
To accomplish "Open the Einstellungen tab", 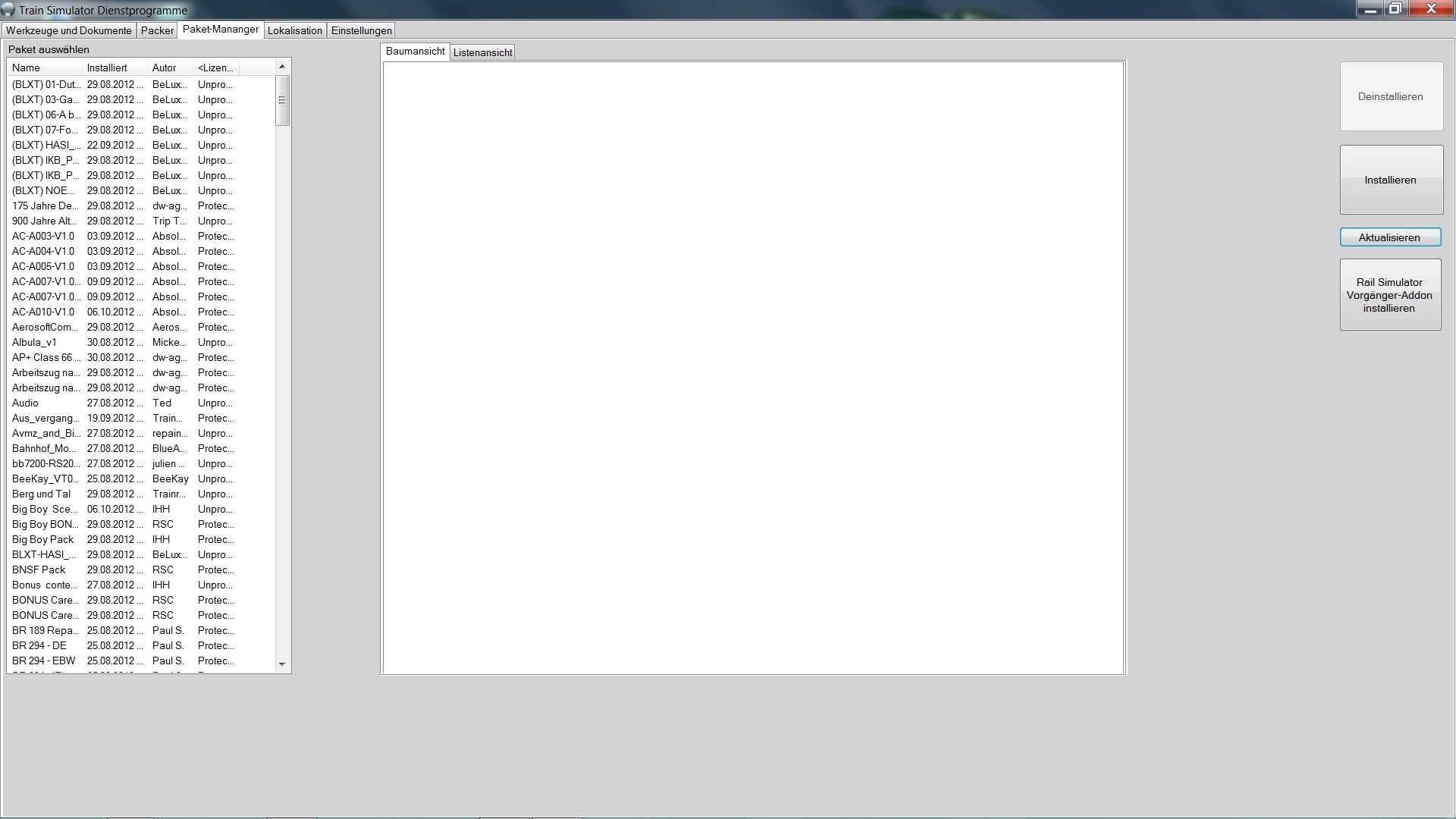I will coord(361,30).
